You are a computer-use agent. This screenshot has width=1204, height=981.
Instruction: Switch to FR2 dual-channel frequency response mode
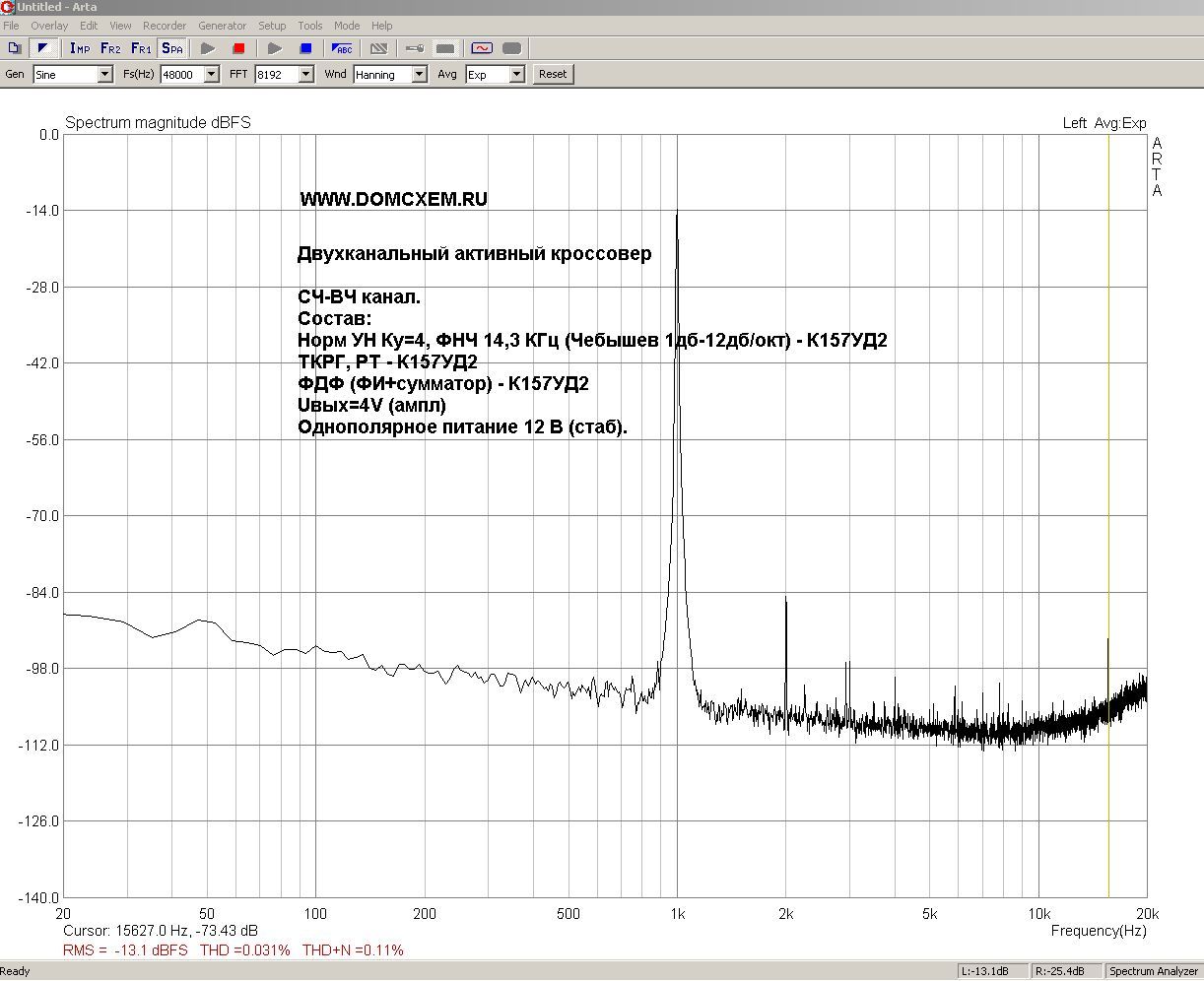[110, 48]
